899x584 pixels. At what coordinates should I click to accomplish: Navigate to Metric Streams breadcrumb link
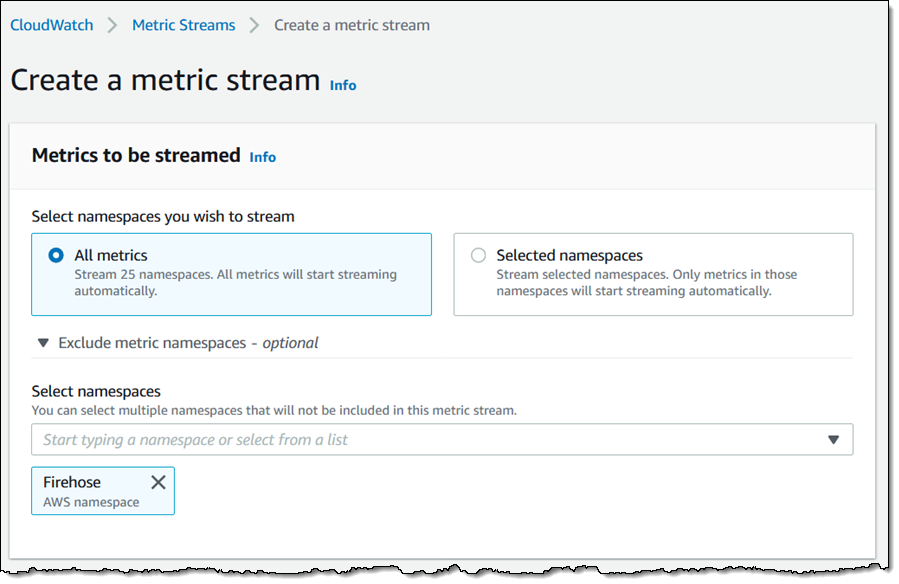pyautogui.click(x=184, y=25)
